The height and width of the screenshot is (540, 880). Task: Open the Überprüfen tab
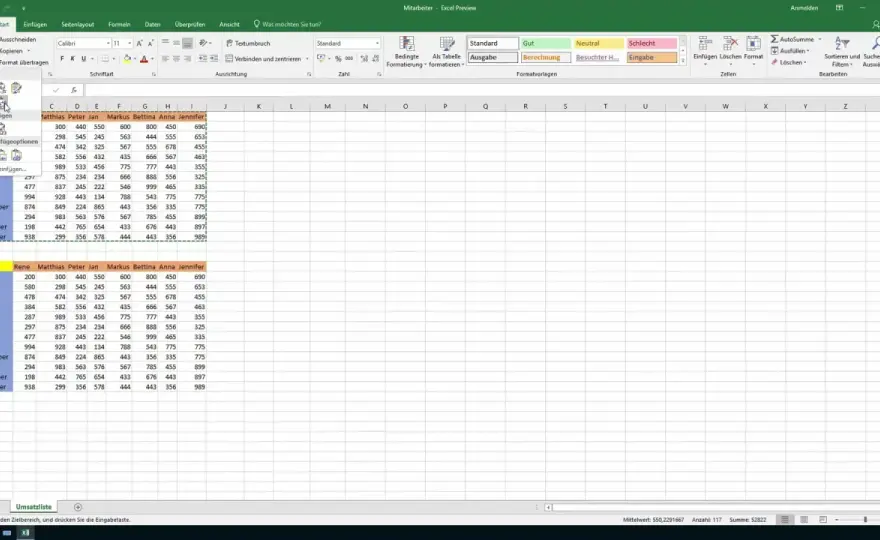tap(190, 24)
